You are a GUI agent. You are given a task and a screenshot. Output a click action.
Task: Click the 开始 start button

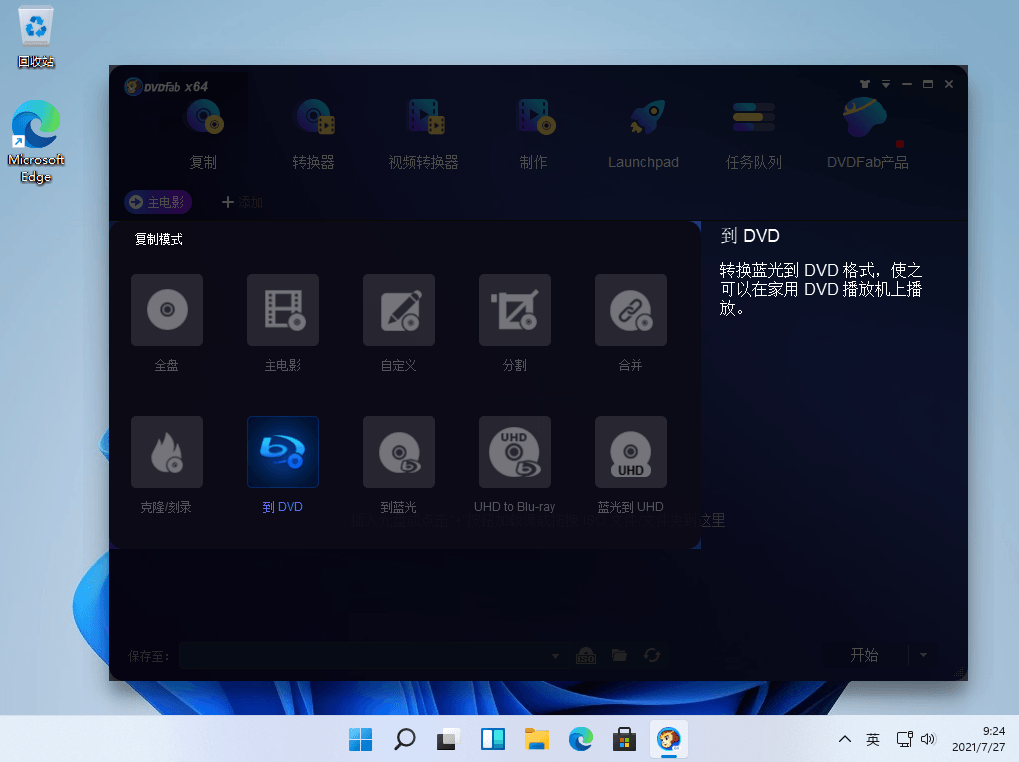[x=865, y=655]
